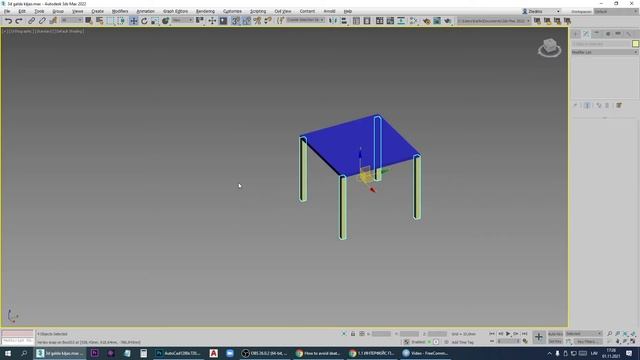Toggle the Selection Lock icon
Viewport: 640px width, 360px height.
point(353,334)
